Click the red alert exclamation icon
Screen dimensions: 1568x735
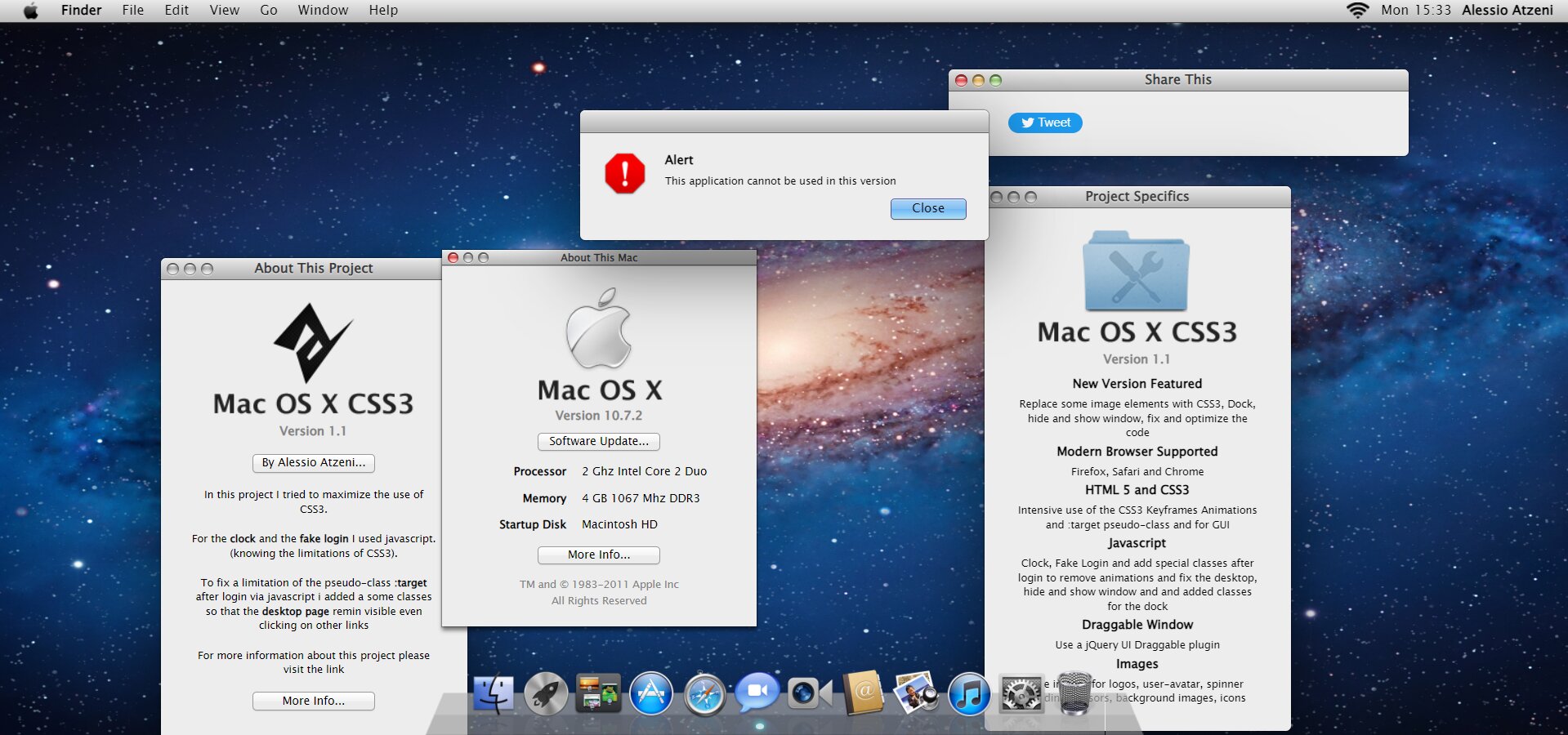point(625,173)
